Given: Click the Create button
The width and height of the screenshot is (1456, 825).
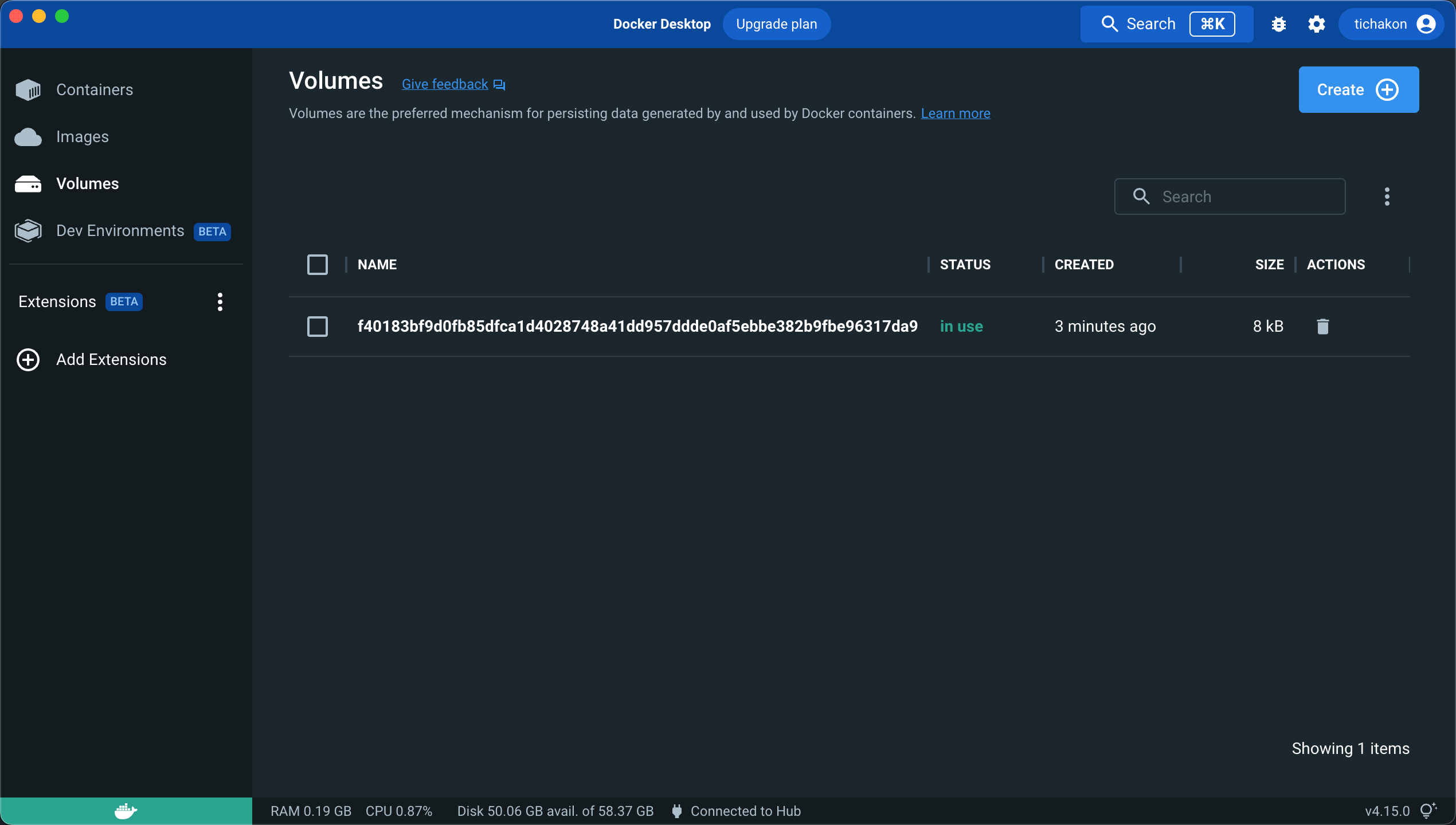Looking at the screenshot, I should [x=1359, y=89].
